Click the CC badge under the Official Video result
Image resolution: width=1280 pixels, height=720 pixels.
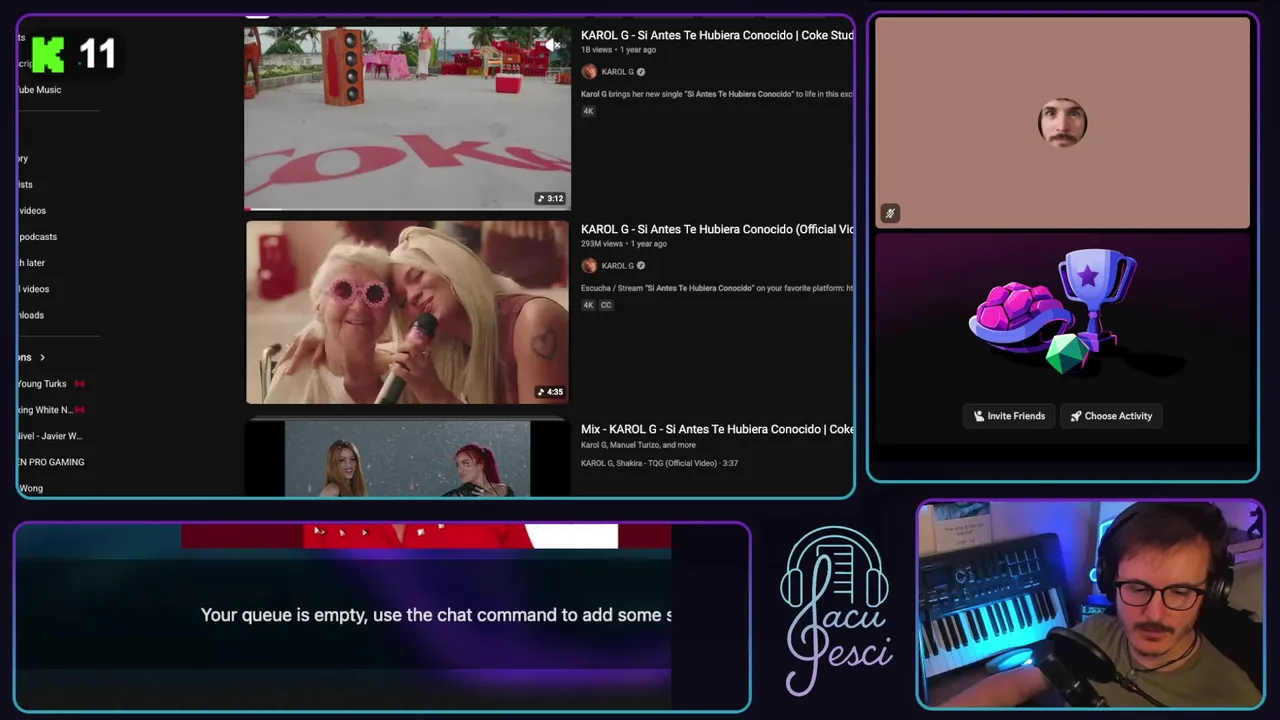tap(606, 305)
